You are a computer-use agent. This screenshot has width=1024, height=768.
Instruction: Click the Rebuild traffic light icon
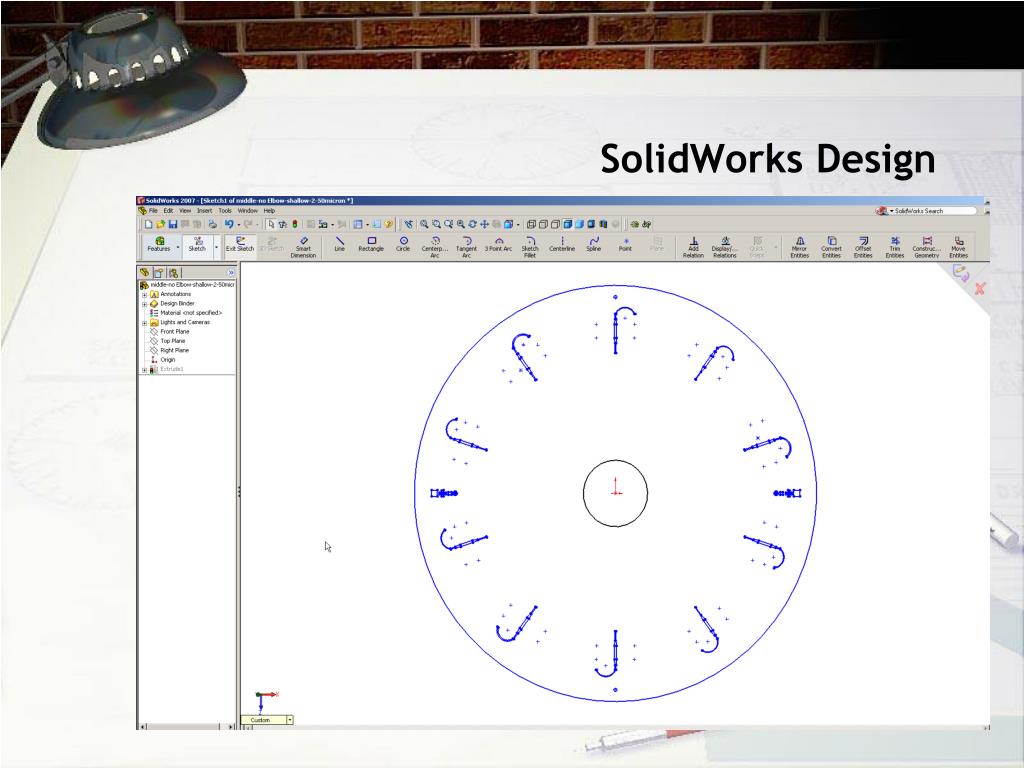(x=295, y=224)
